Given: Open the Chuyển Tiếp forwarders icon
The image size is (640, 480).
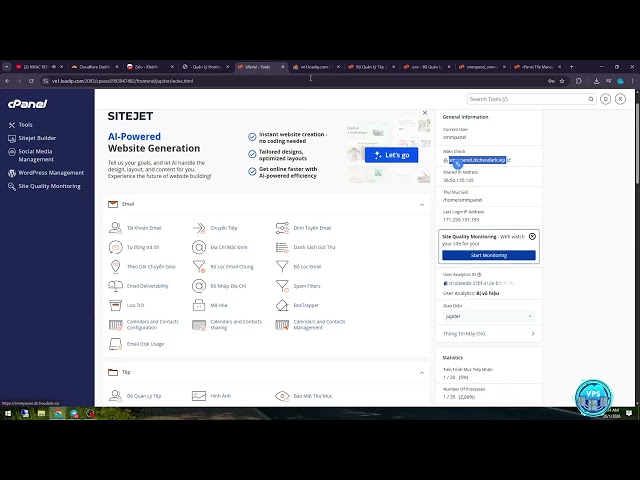Looking at the screenshot, I should [x=199, y=228].
